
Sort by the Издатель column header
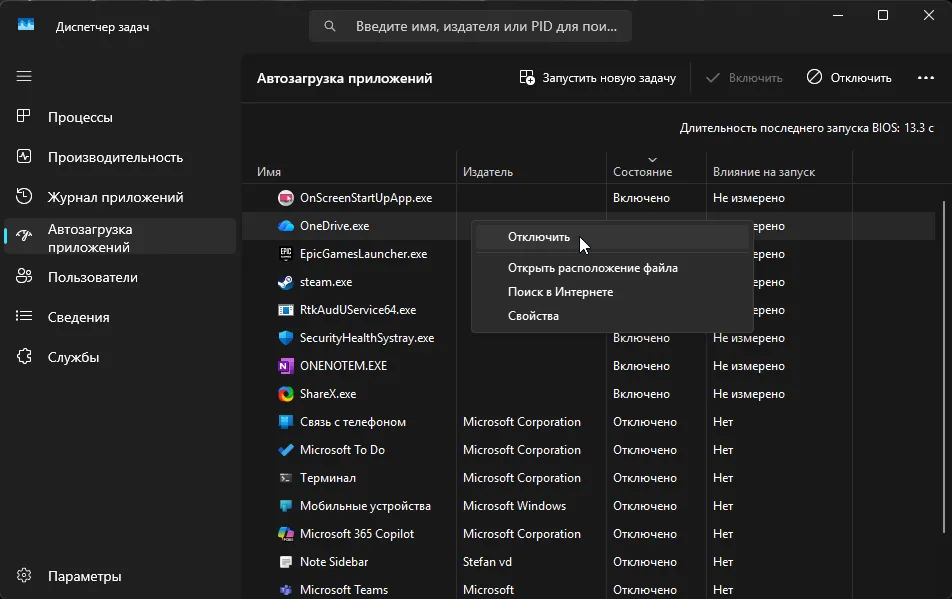pyautogui.click(x=488, y=172)
